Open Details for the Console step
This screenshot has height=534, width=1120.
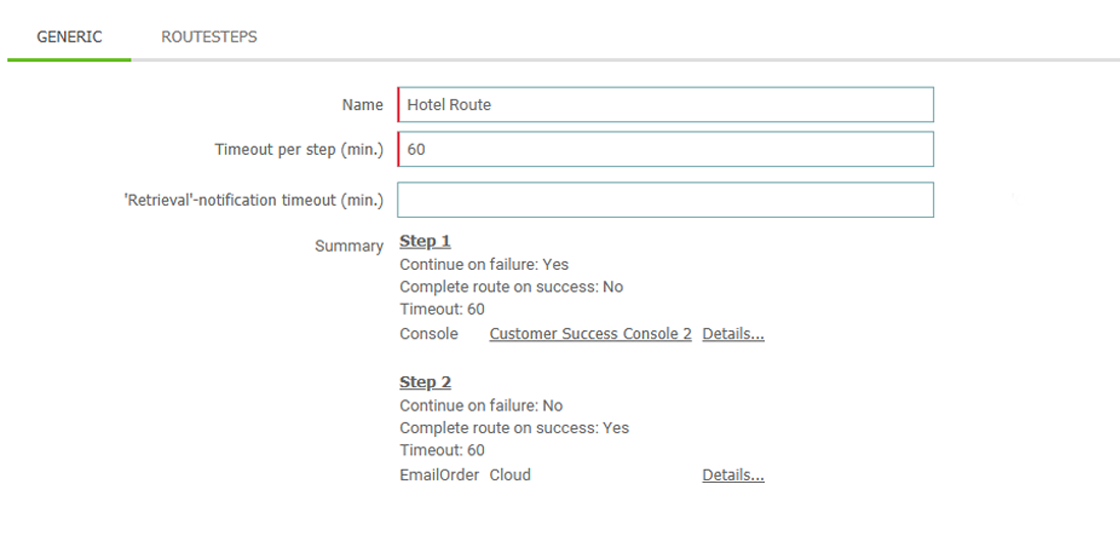(x=734, y=334)
